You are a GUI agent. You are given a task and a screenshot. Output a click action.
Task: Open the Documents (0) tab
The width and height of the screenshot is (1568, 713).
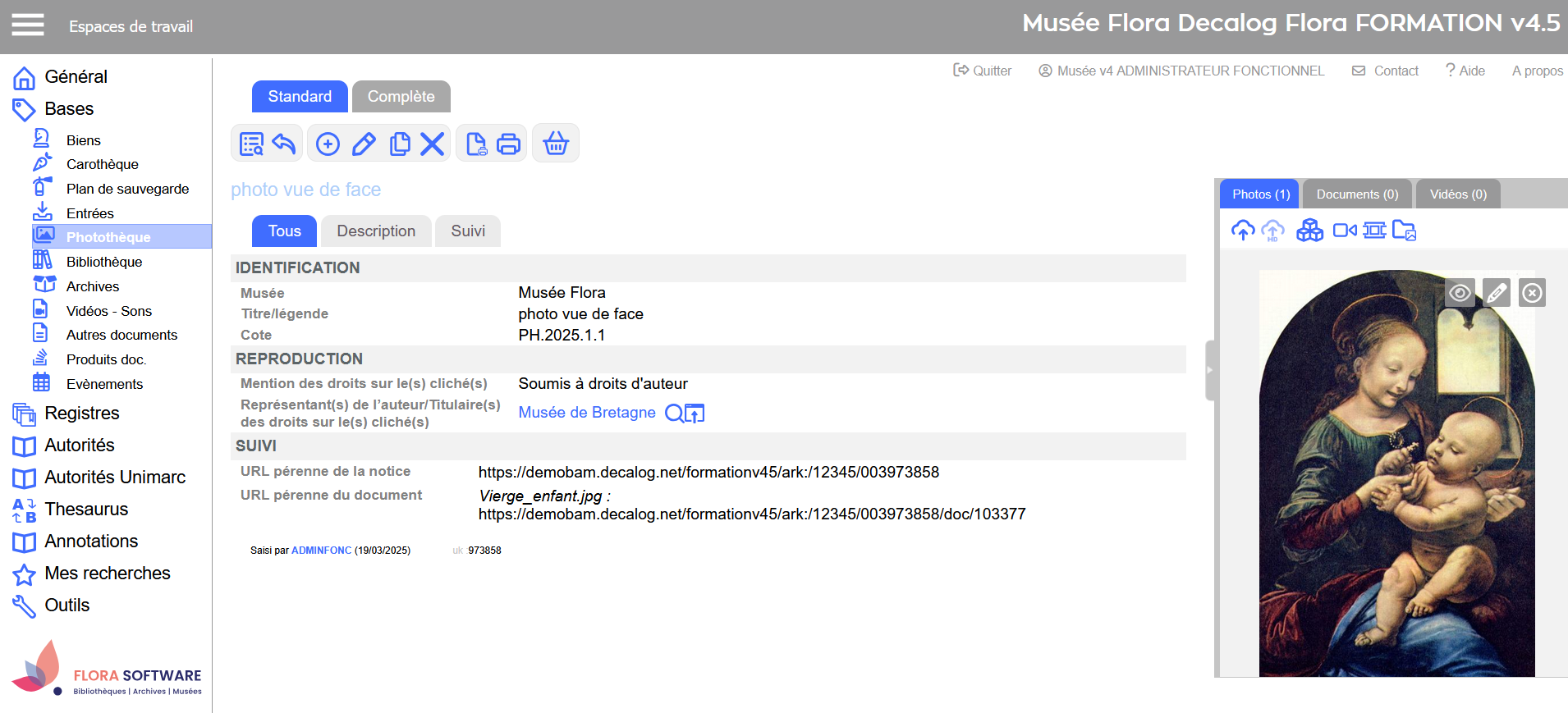coord(1356,194)
